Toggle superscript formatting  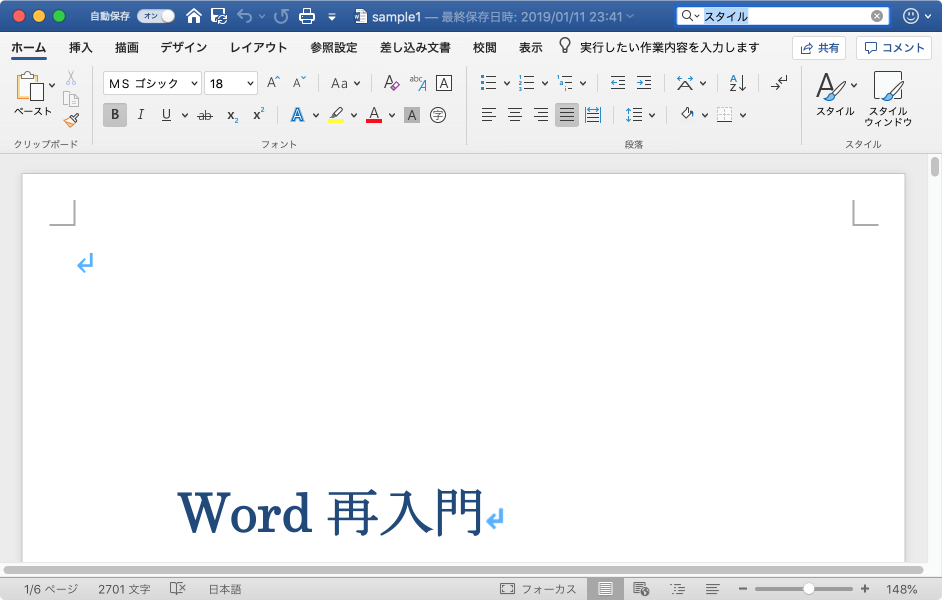click(x=258, y=115)
